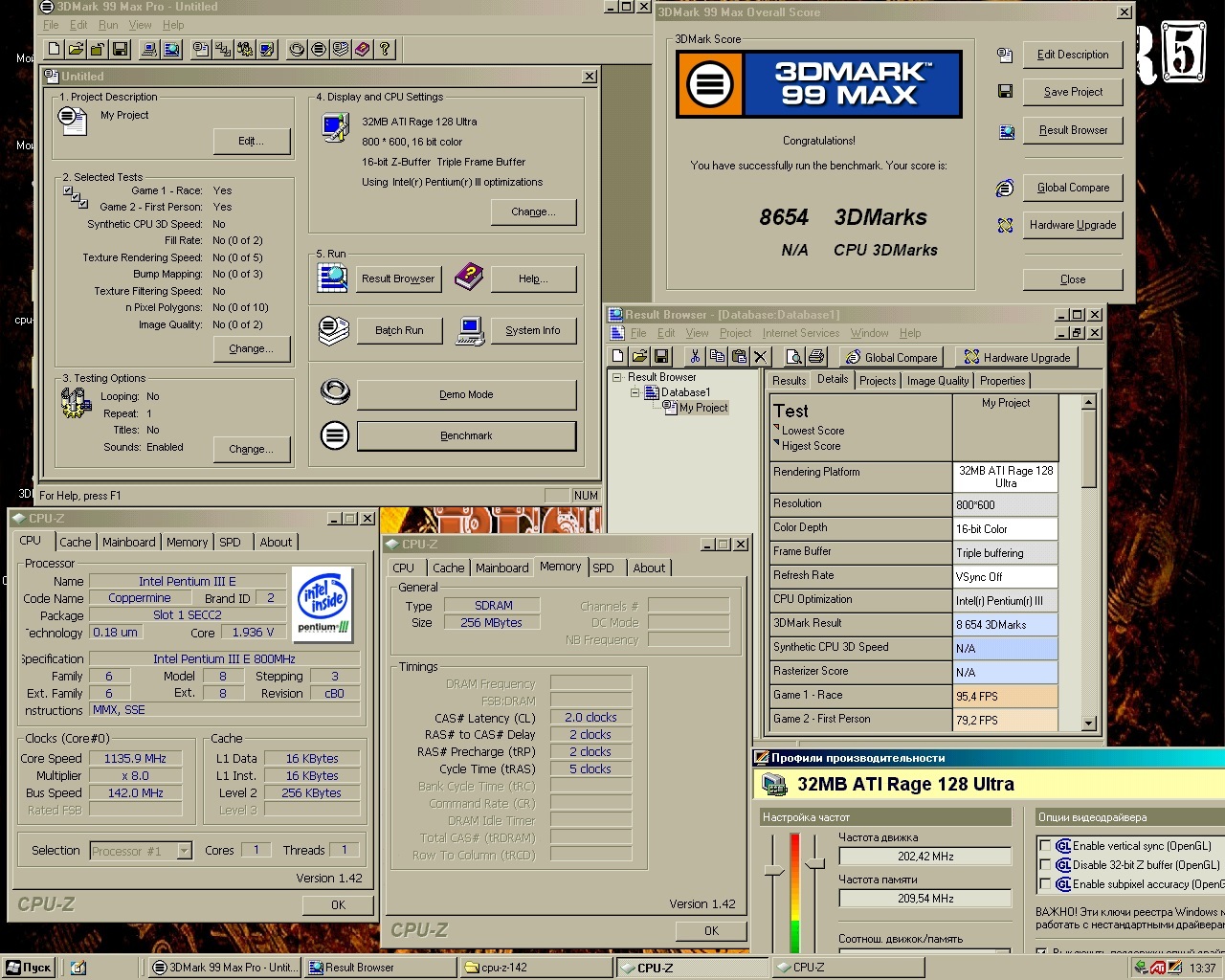Click the Paste icon in Result Browser toolbar
Viewport: 1225px width, 980px height.
[739, 357]
